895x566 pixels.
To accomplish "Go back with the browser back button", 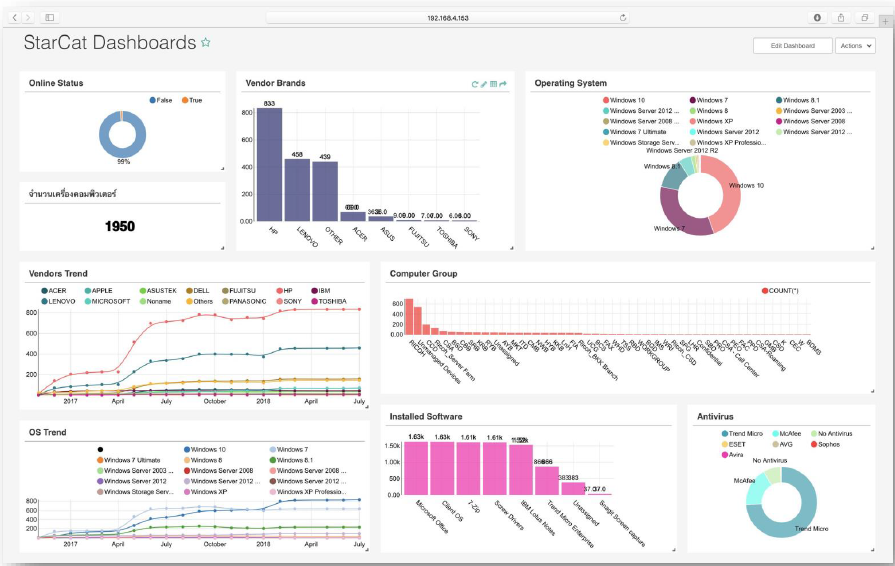I will point(15,18).
